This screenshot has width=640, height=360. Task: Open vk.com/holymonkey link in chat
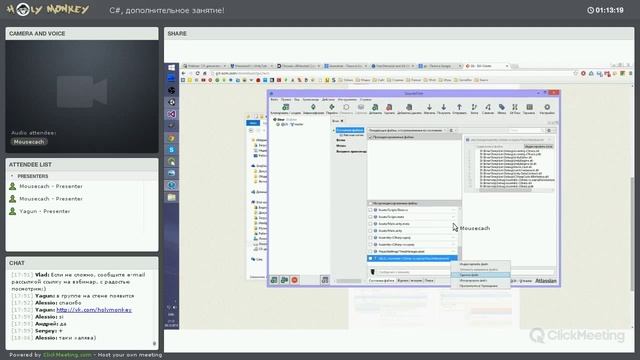(94, 310)
